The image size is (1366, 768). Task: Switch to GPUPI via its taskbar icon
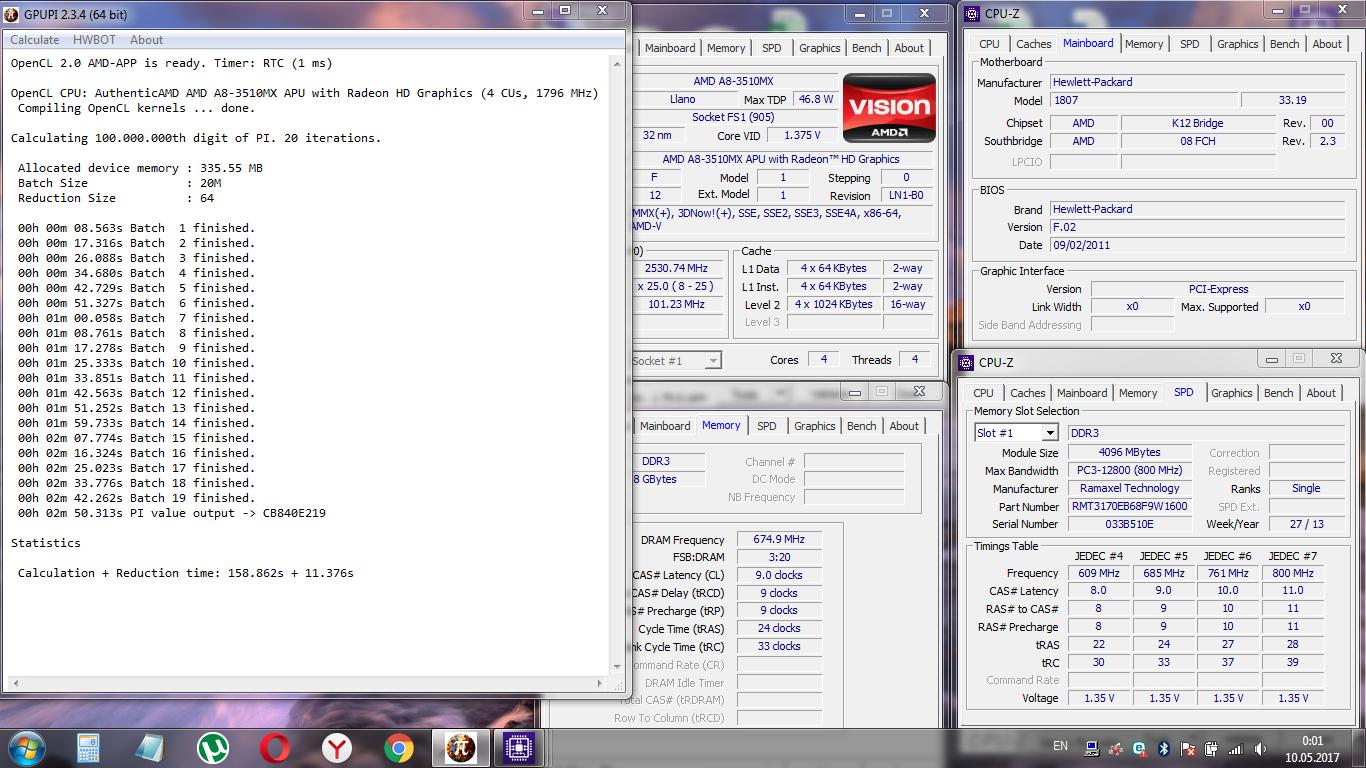tap(460, 747)
